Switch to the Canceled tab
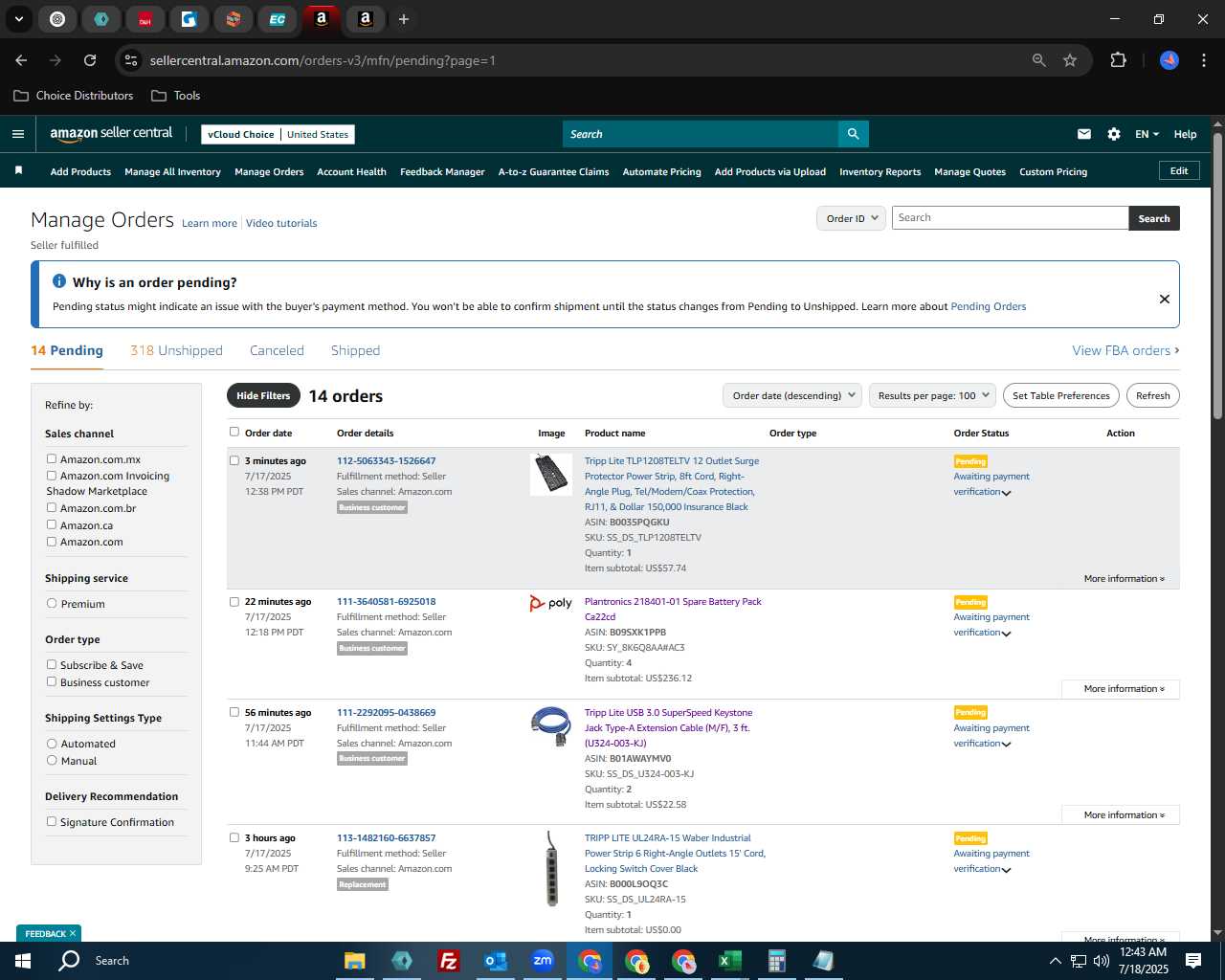This screenshot has width=1225, height=980. click(x=277, y=350)
